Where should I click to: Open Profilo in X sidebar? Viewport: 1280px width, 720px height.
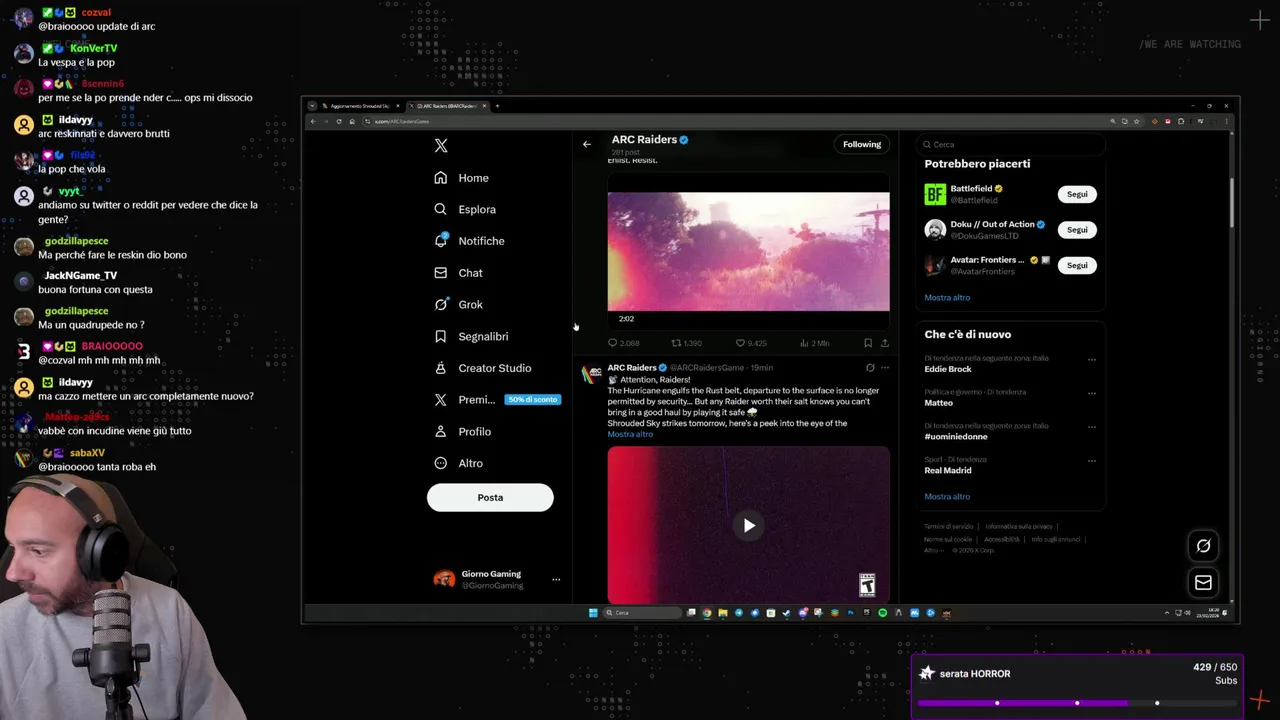coord(462,432)
